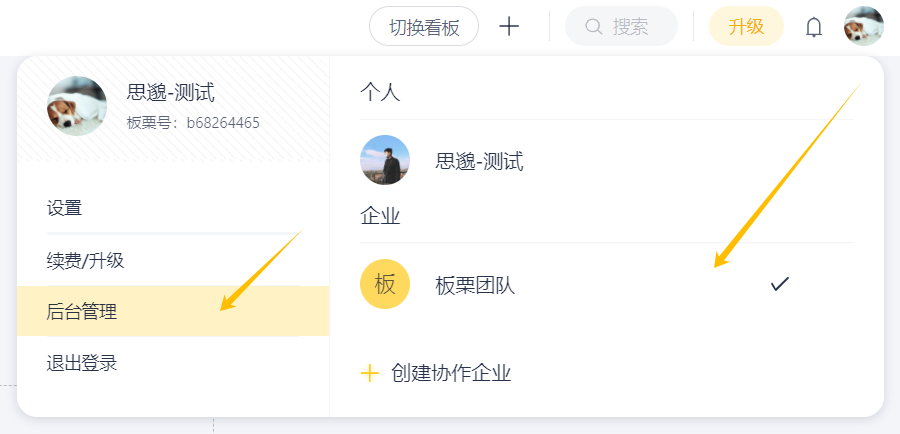Image resolution: width=900 pixels, height=434 pixels.
Task: Click the checkmark next to 板栗团队
Action: [780, 285]
